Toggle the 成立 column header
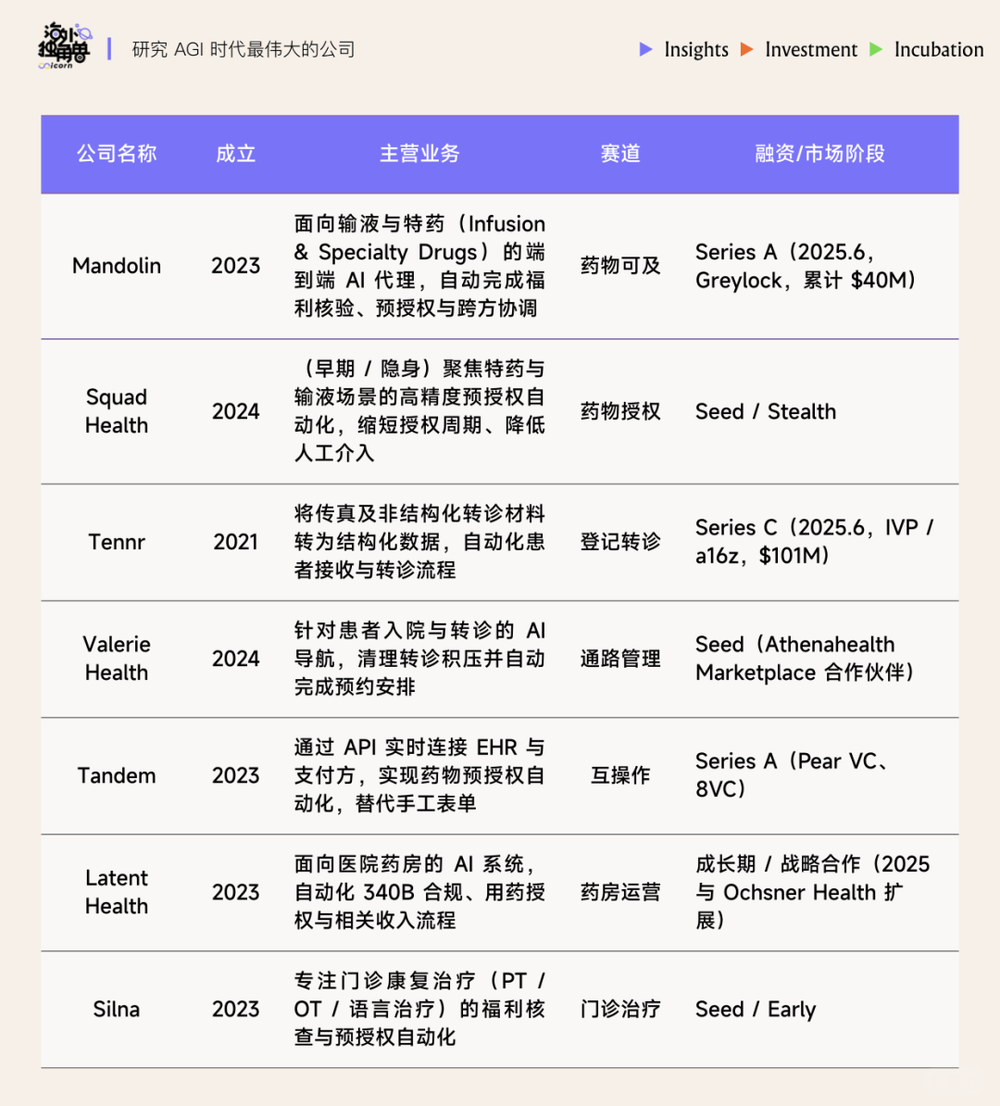 pyautogui.click(x=236, y=154)
